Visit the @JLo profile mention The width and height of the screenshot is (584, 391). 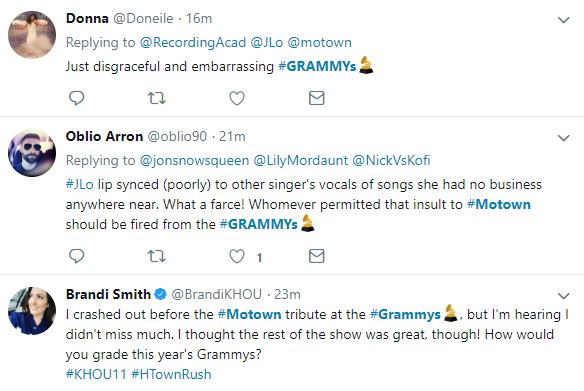coord(267,42)
